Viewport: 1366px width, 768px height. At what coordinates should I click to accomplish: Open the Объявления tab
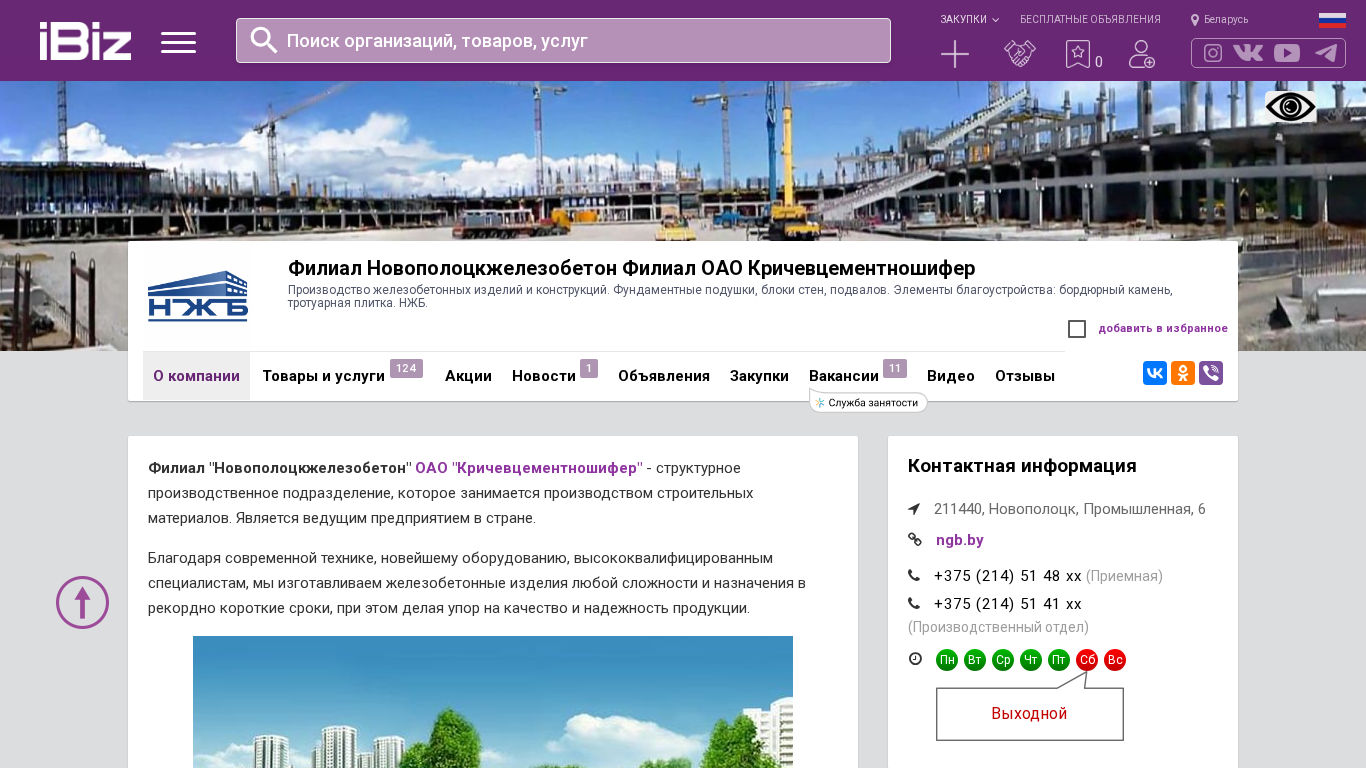(664, 376)
